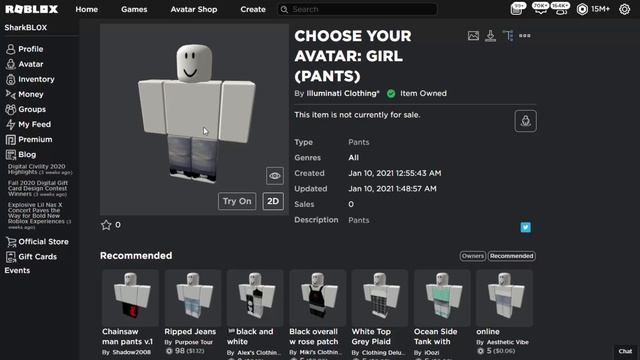Open Ocean Side Tank thumbnail

[x=442, y=298]
